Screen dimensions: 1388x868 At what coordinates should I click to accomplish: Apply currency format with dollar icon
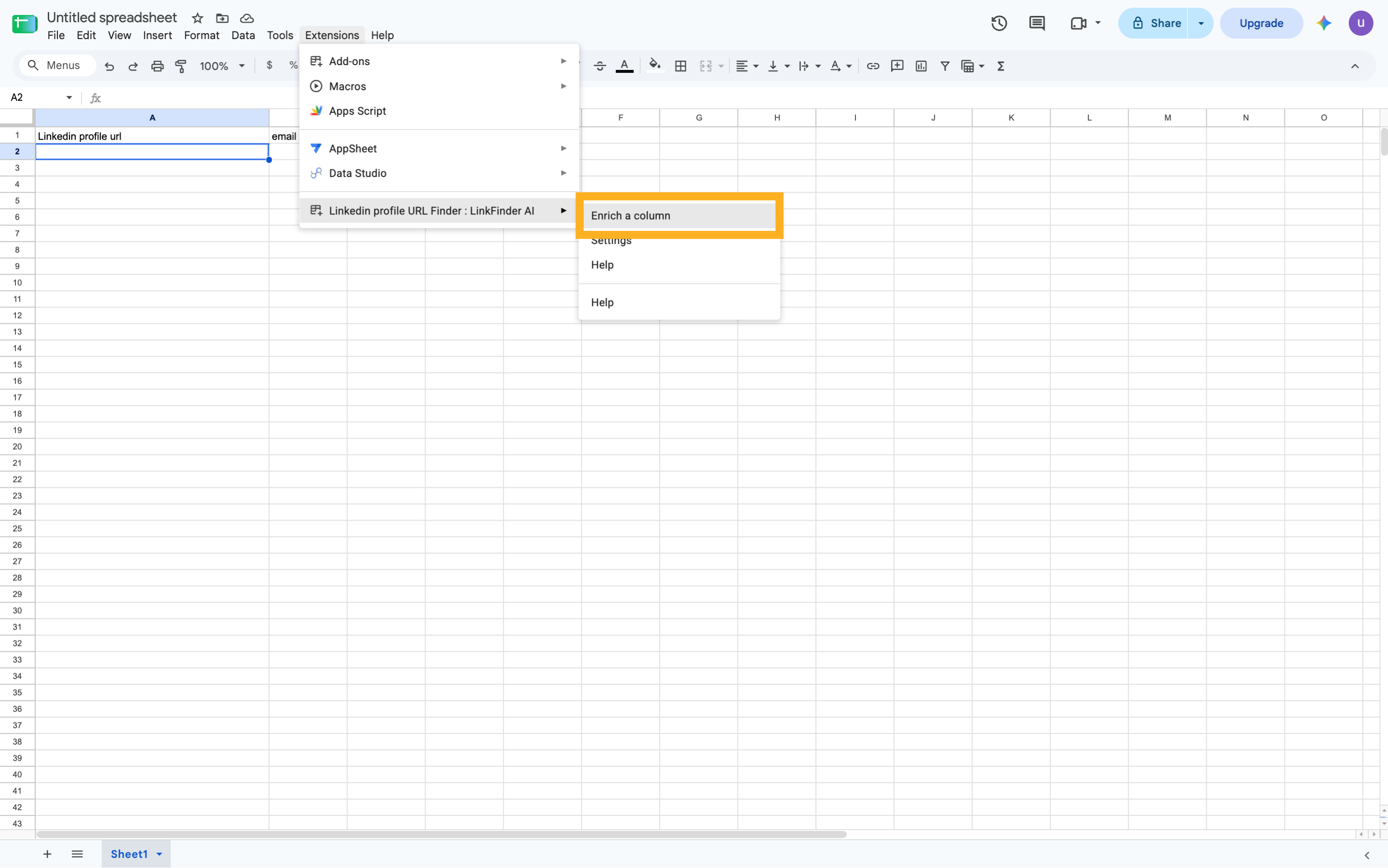[x=270, y=66]
